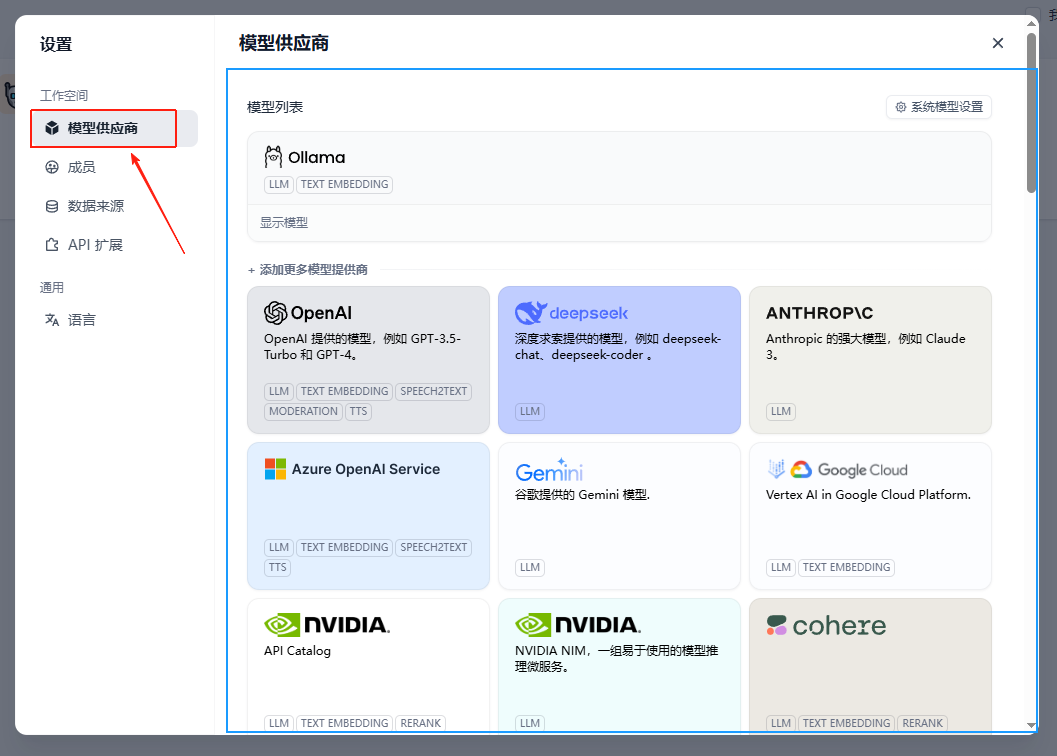The height and width of the screenshot is (756, 1057).
Task: Close the settings dialog with X
Action: 997,43
